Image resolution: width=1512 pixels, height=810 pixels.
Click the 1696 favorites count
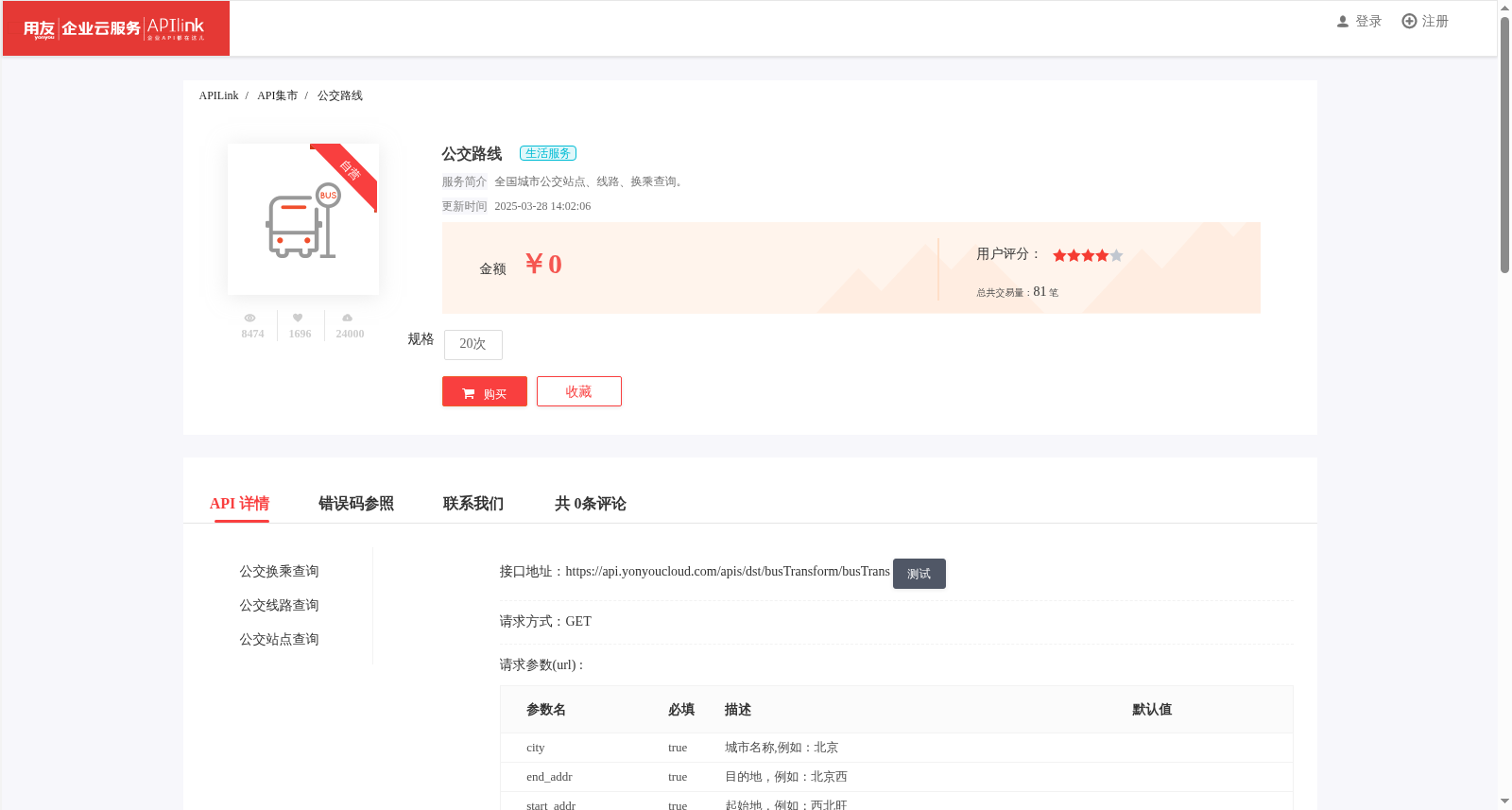(300, 334)
